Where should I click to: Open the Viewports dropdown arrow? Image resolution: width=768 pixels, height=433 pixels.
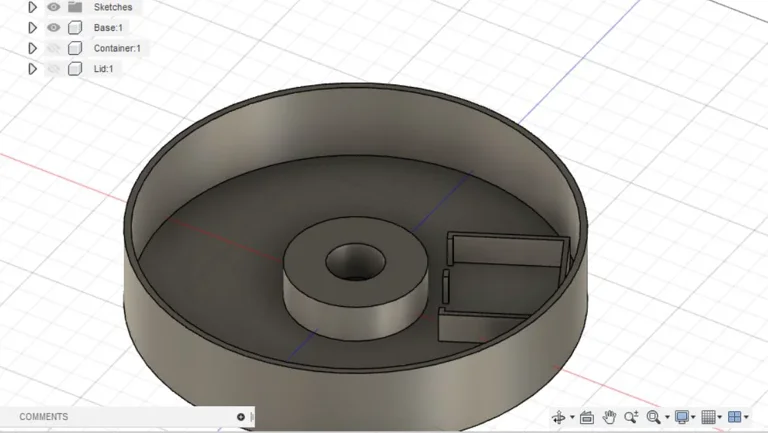[x=747, y=418]
